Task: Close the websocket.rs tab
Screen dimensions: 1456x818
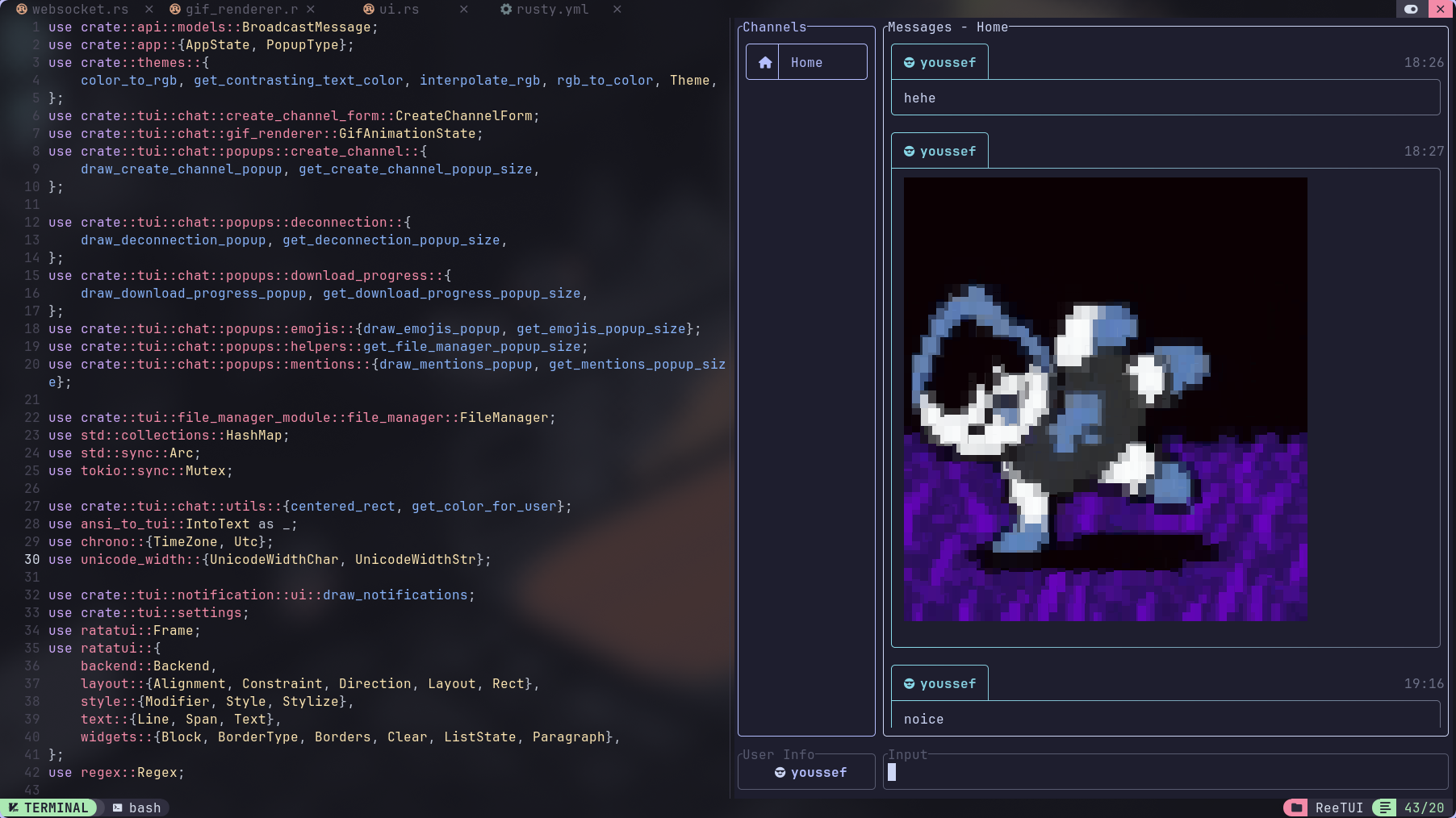Action: (149, 9)
